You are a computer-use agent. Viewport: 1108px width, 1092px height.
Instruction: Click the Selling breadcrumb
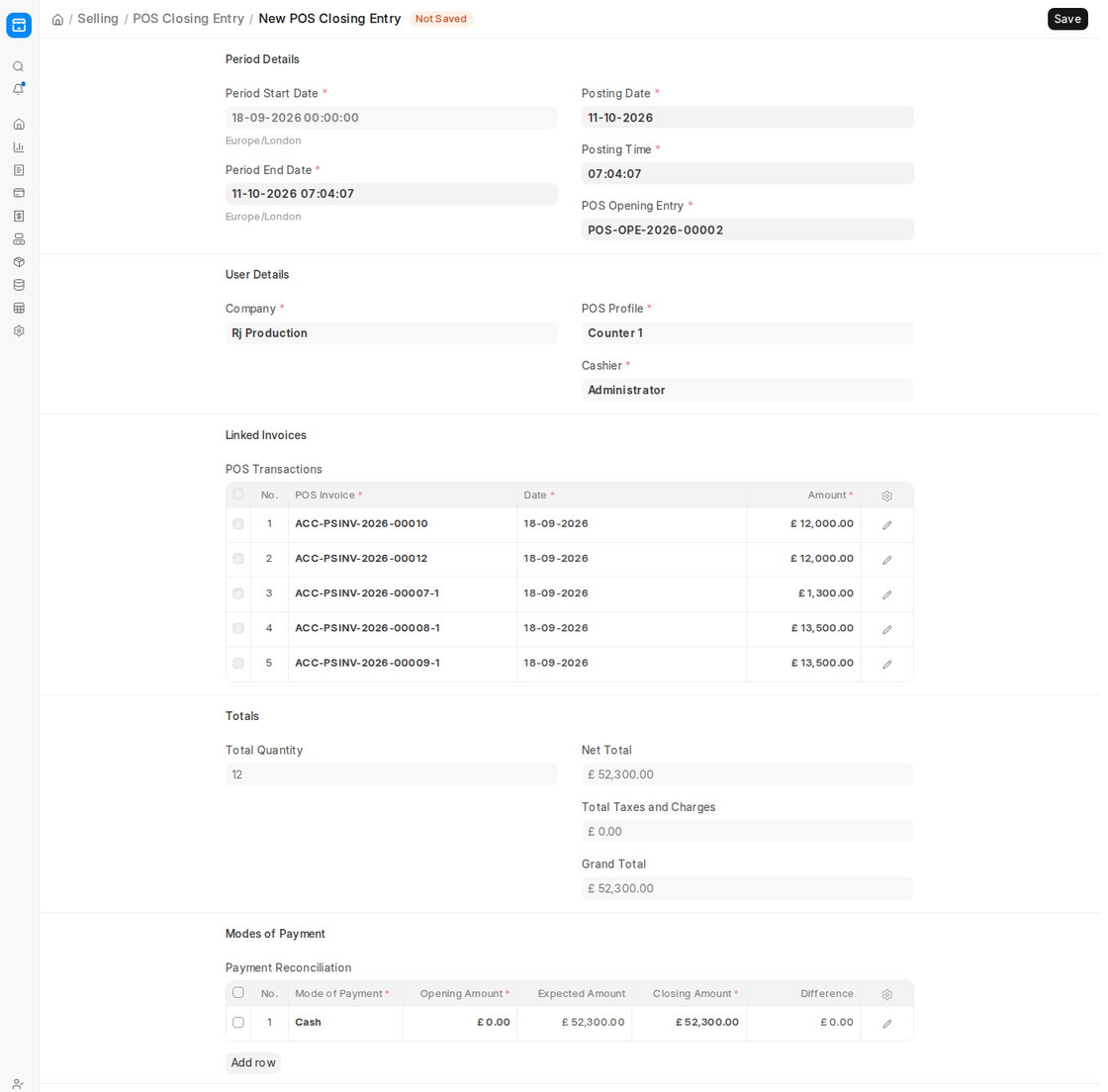click(x=98, y=19)
